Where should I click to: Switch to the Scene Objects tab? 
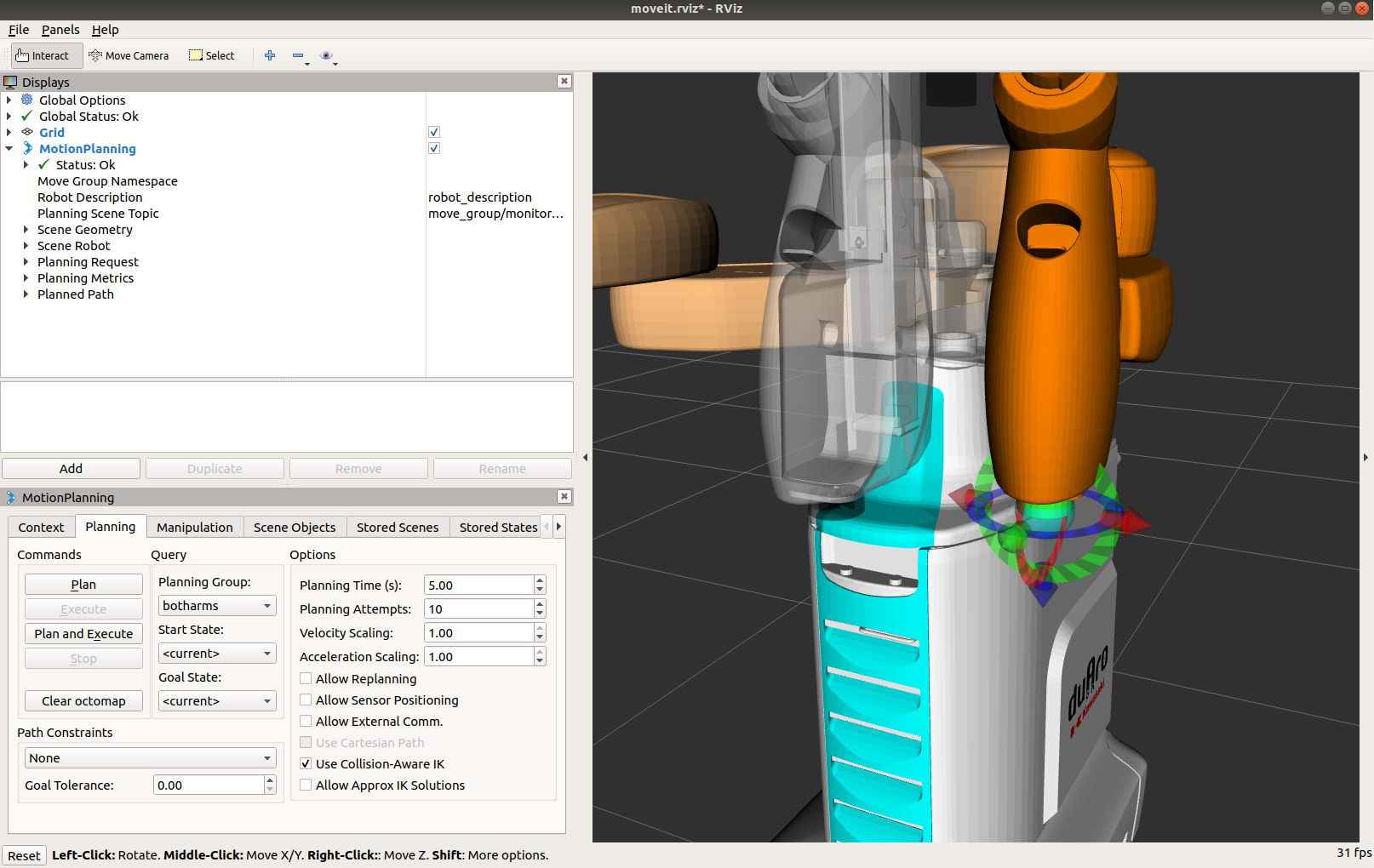(295, 528)
